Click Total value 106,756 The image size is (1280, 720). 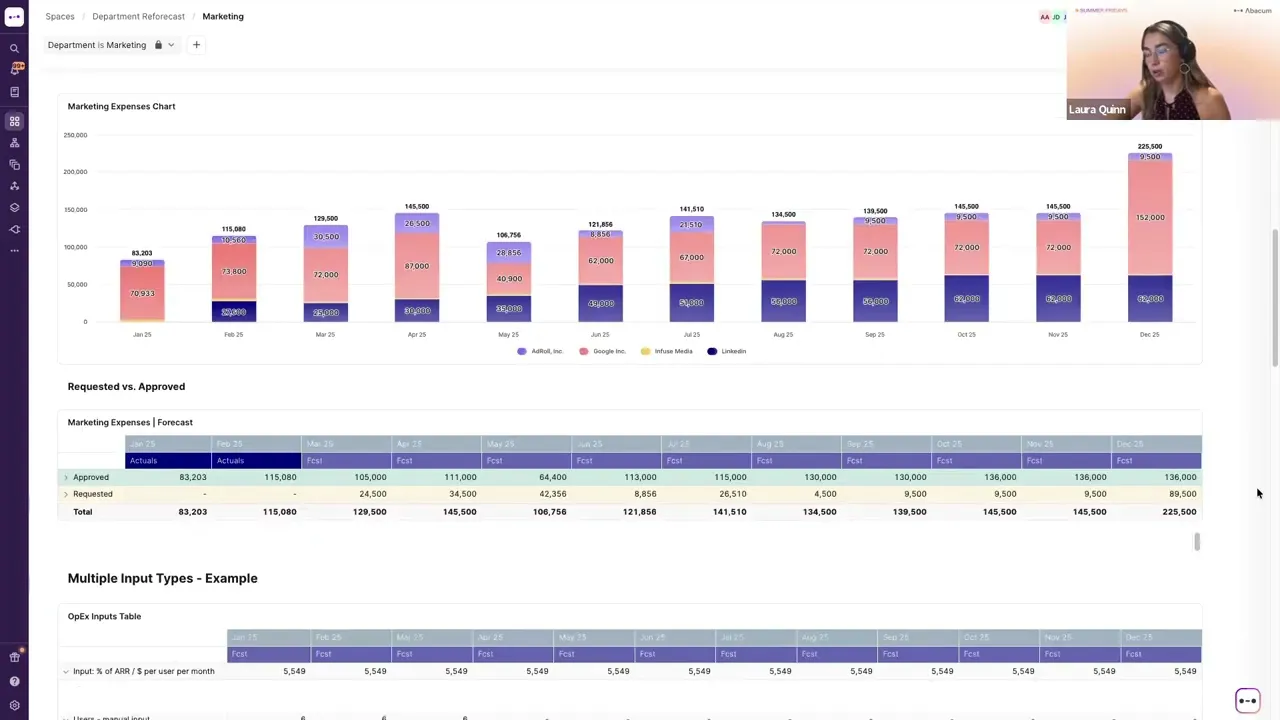[x=549, y=512]
